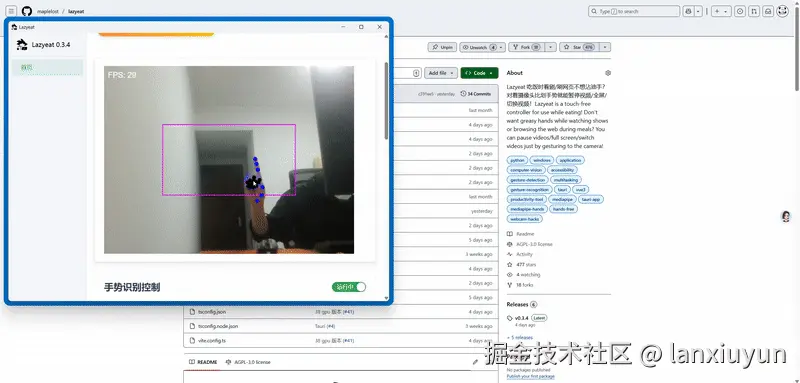
Task: Click the webcam preview in Lazyeat window
Action: 229,160
